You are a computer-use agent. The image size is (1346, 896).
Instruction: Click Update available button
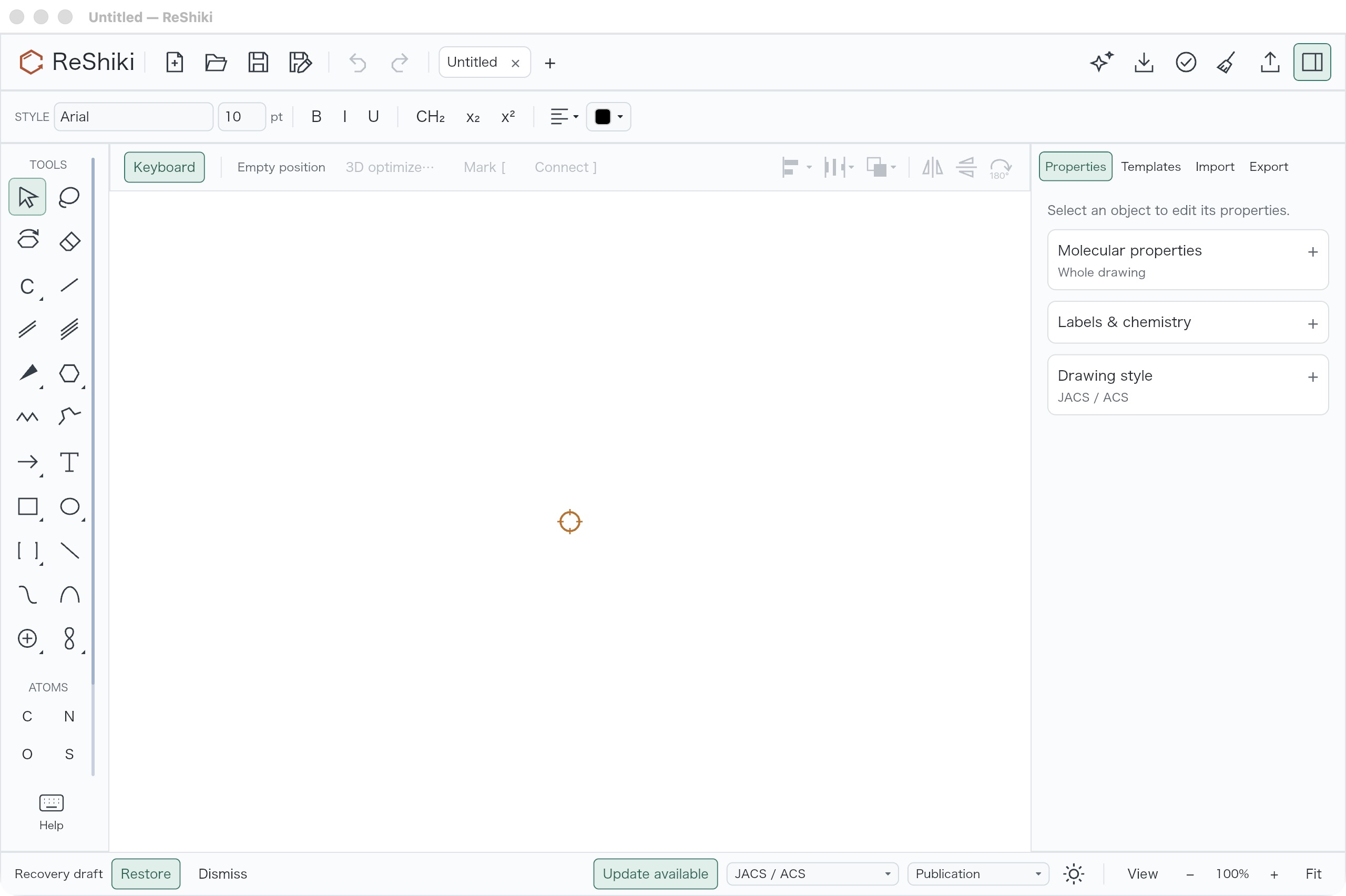point(655,874)
